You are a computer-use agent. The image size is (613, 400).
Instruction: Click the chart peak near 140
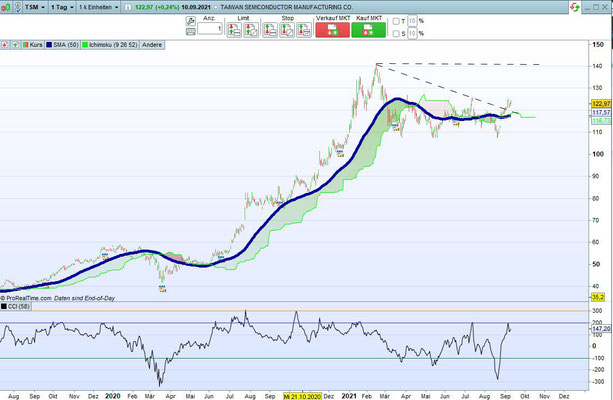pos(376,65)
